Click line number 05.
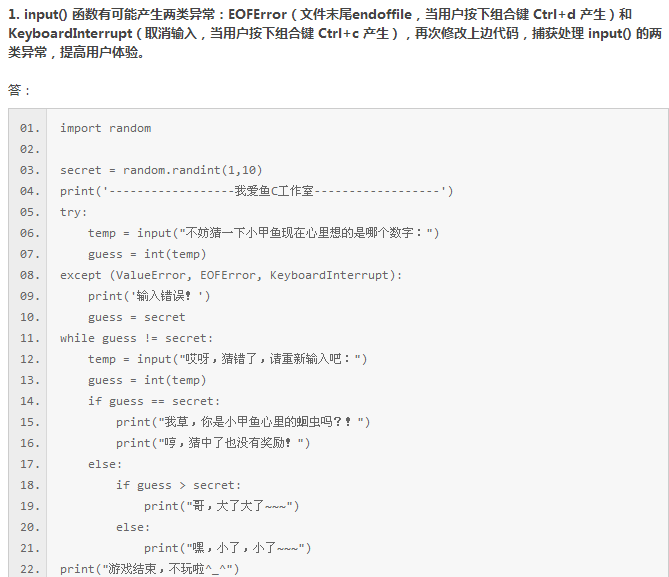Image resolution: width=669 pixels, height=577 pixels. (x=30, y=212)
